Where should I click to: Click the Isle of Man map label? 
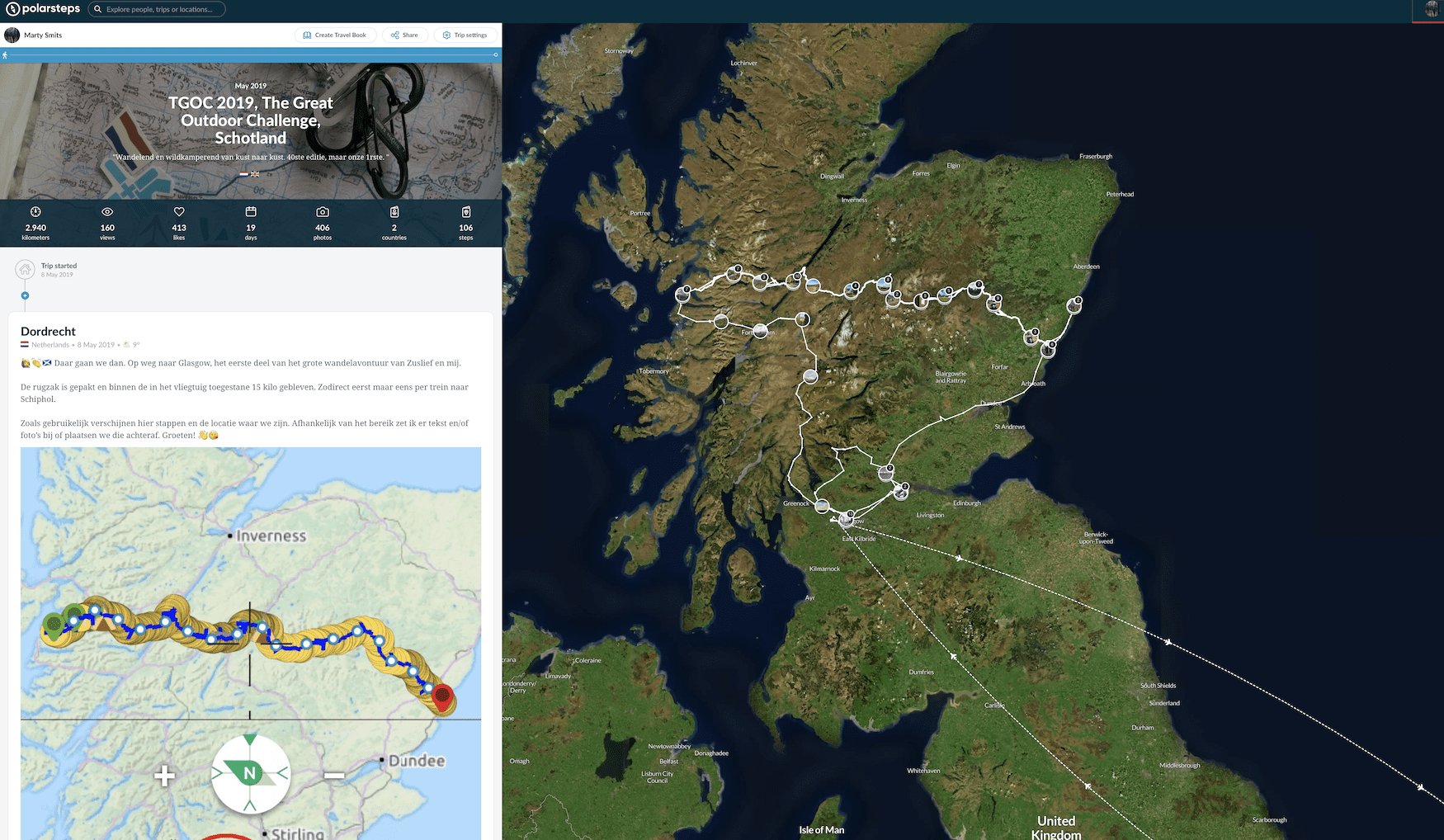pos(821,830)
